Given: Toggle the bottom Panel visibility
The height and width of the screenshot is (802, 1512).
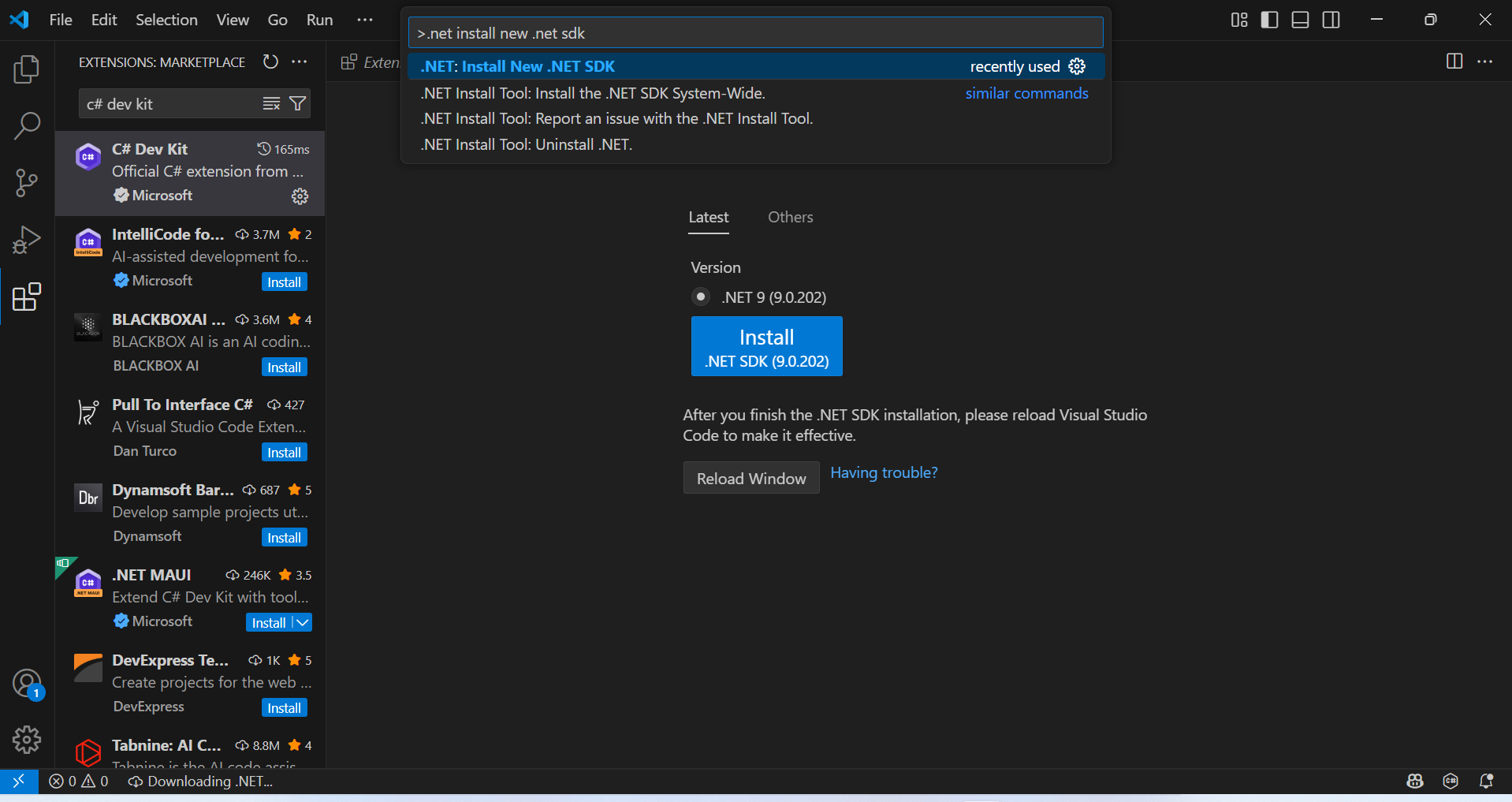Looking at the screenshot, I should point(1301,20).
